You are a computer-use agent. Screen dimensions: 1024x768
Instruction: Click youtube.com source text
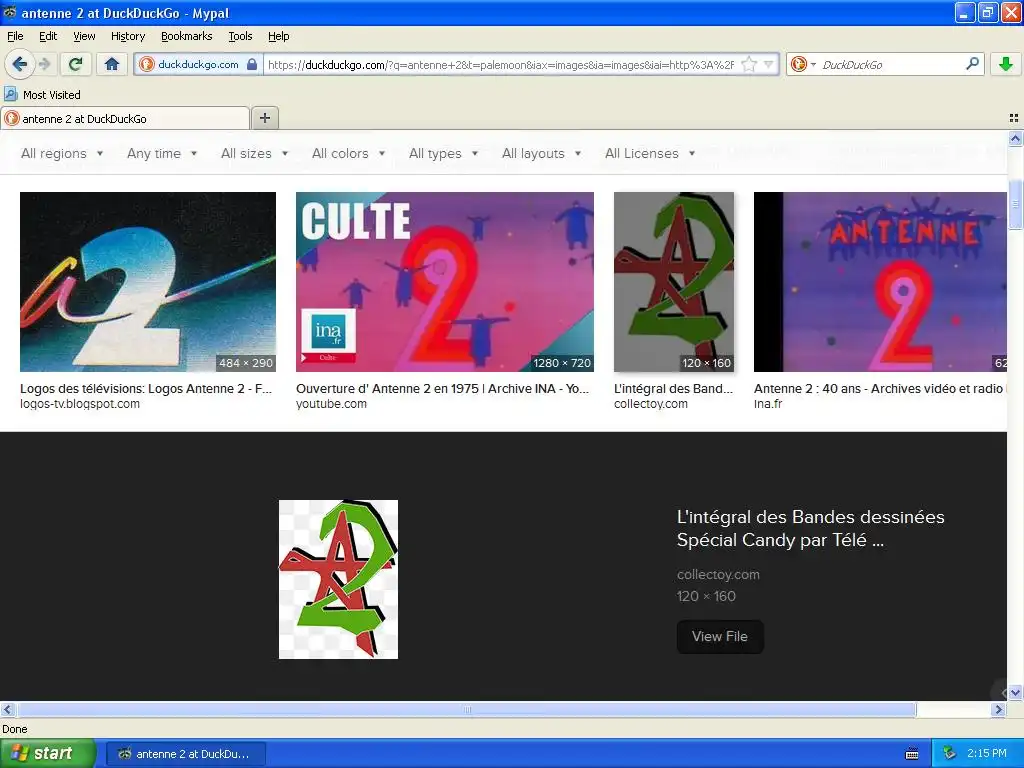[x=331, y=404]
